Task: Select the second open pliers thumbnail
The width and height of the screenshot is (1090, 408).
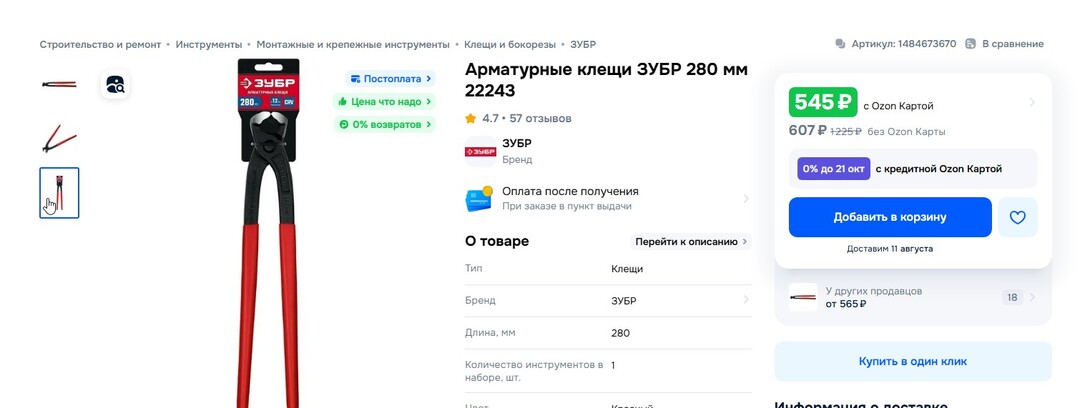Action: pos(59,138)
